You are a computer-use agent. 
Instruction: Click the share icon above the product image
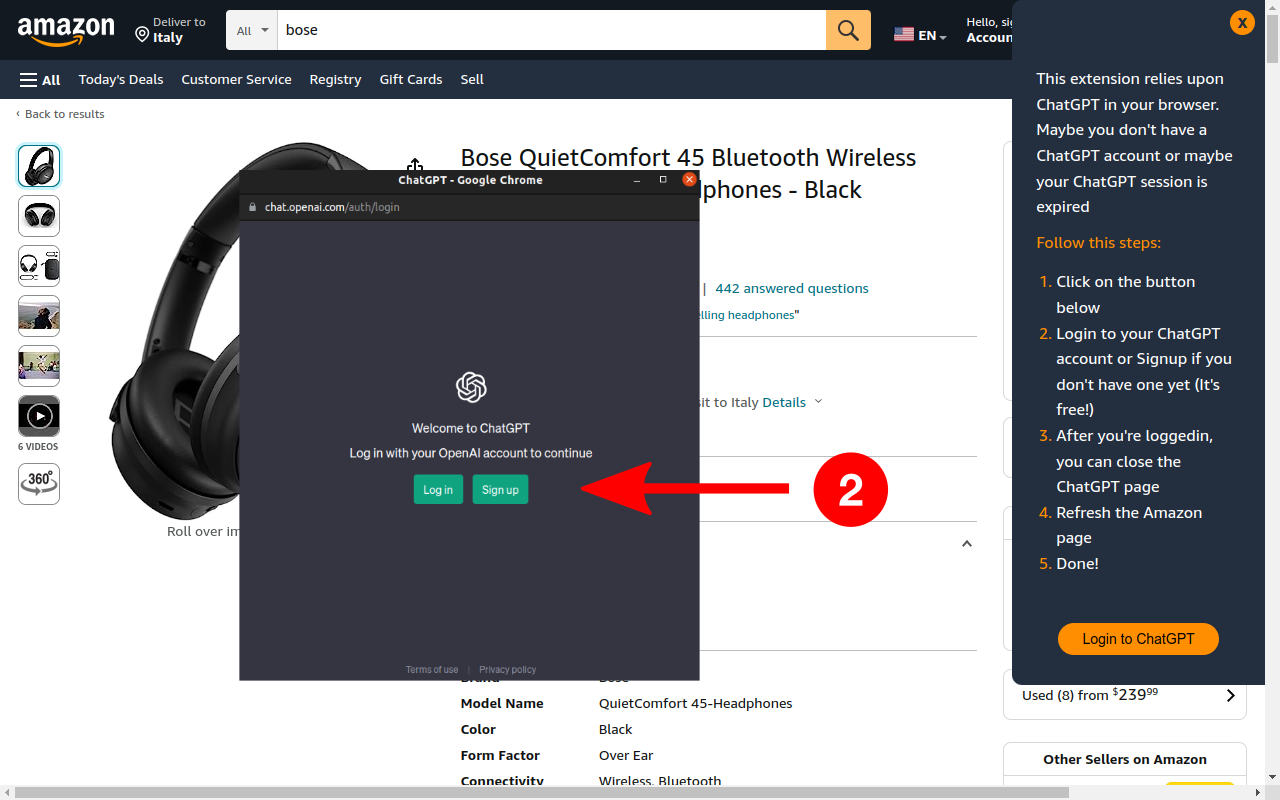415,166
